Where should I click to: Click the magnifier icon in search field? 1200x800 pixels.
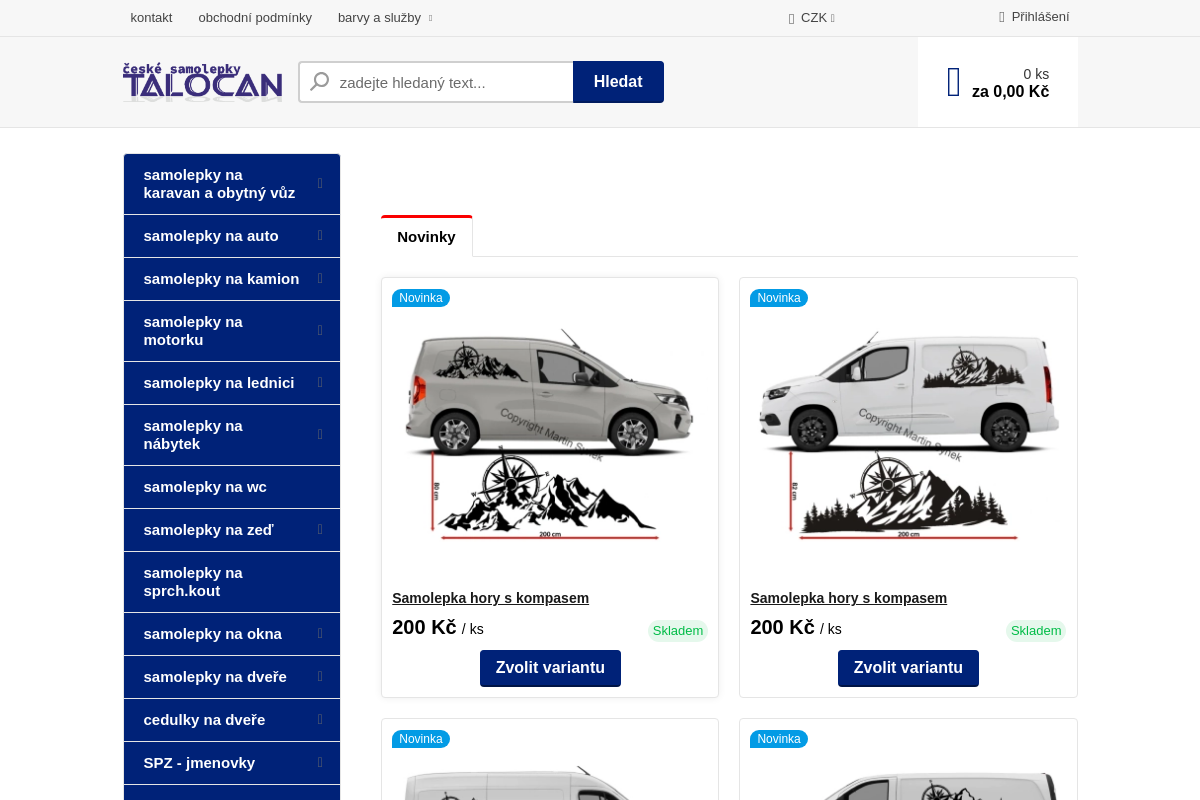pos(320,82)
